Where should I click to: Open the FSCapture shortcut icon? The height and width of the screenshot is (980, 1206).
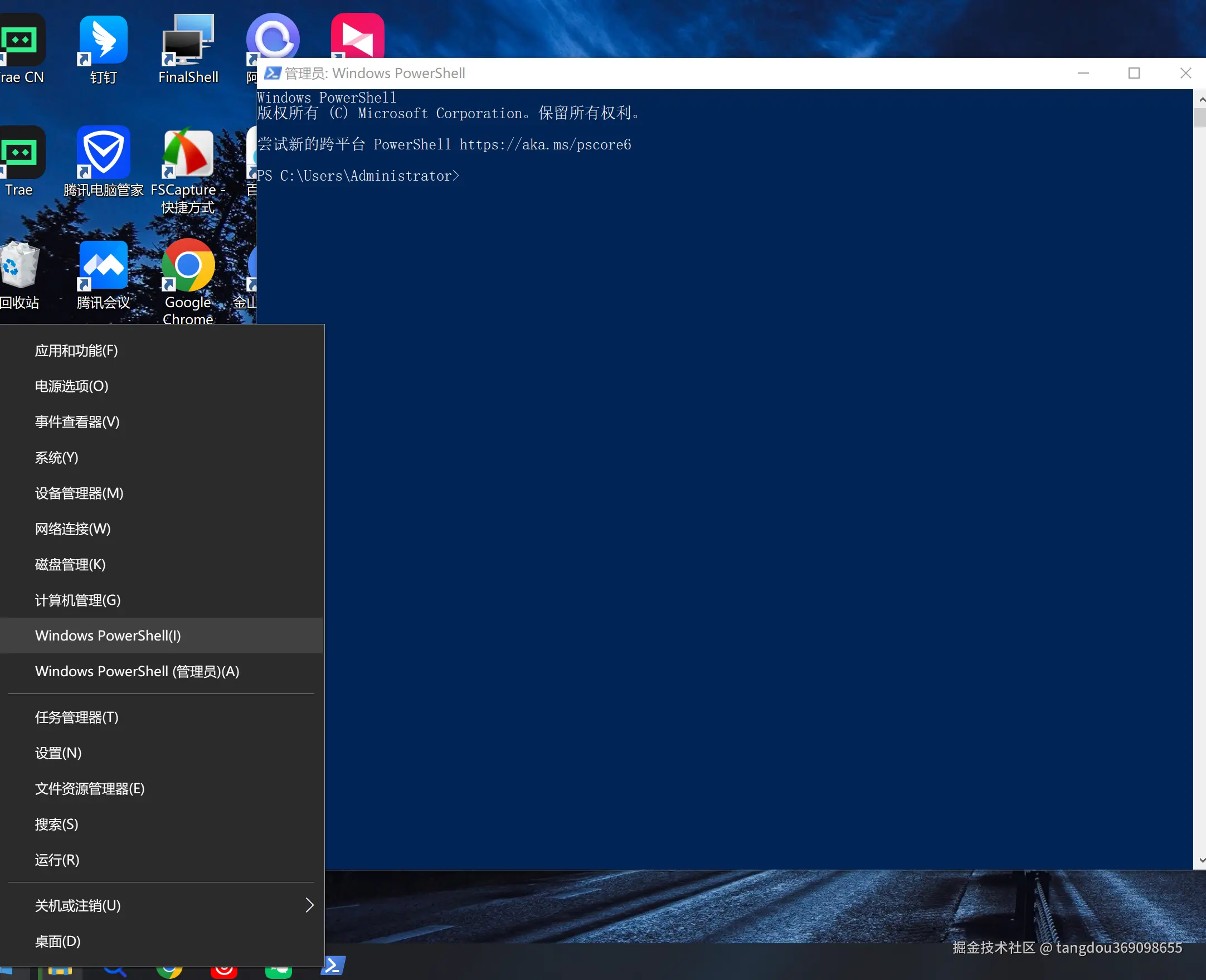188,152
